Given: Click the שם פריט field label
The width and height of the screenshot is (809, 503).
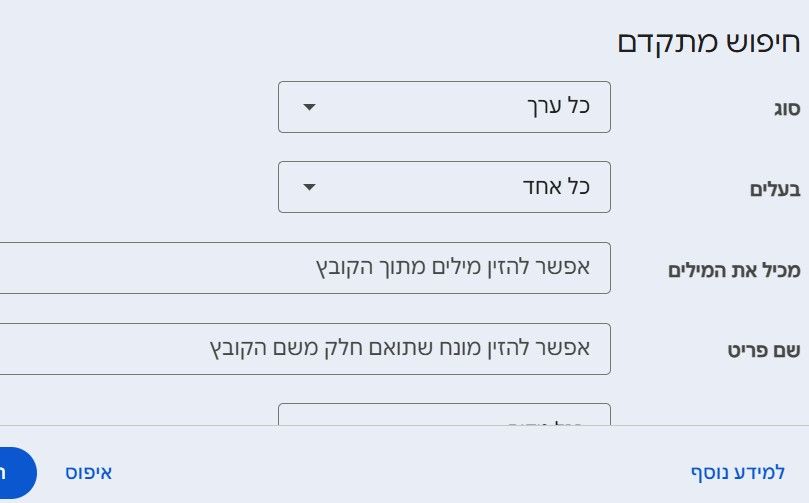Looking at the screenshot, I should pyautogui.click(x=764, y=351).
